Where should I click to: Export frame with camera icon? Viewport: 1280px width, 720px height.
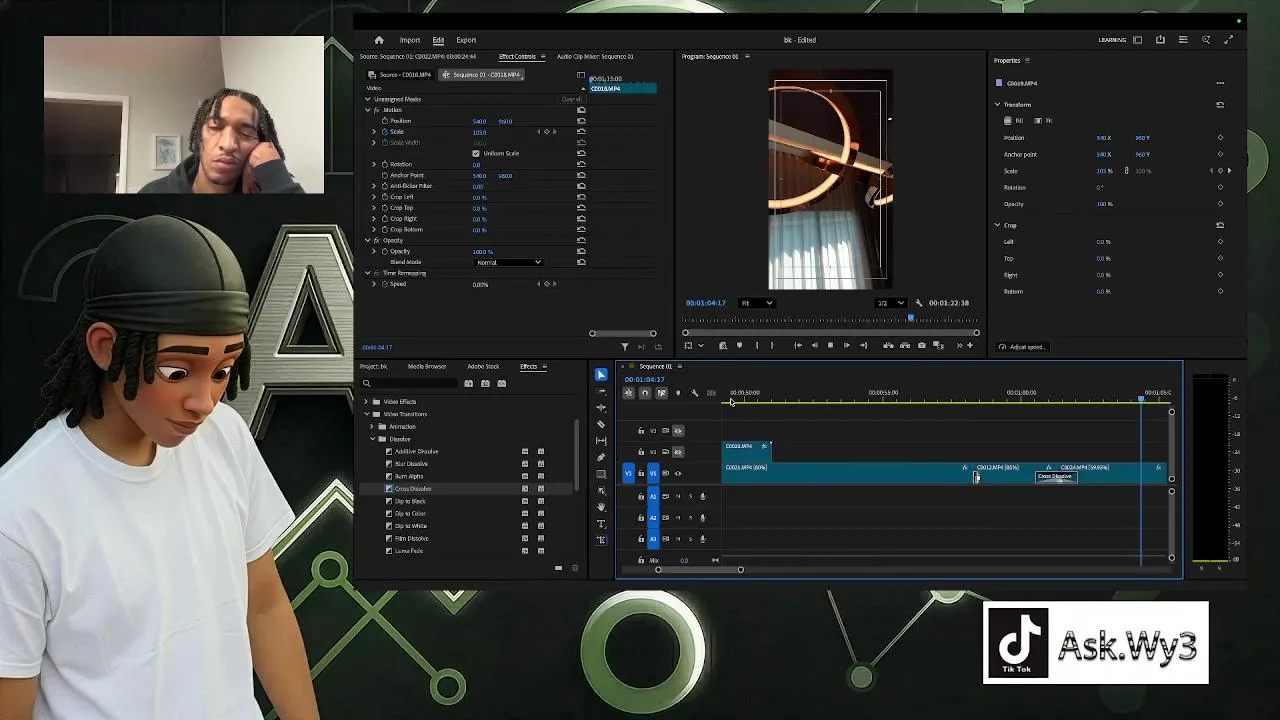pyautogui.click(x=922, y=345)
